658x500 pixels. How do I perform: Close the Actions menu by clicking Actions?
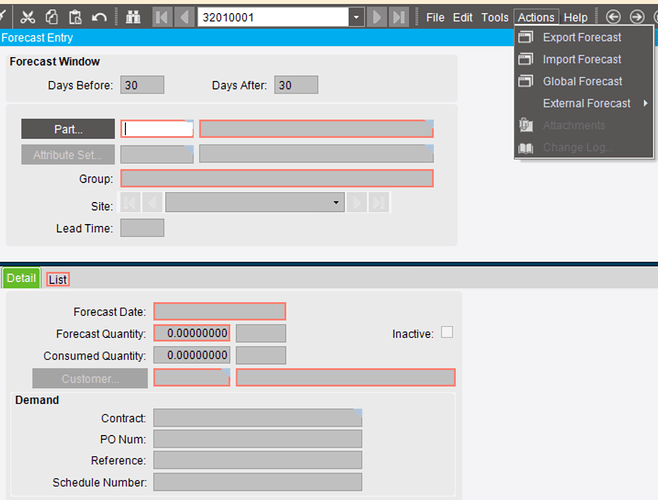(x=536, y=18)
